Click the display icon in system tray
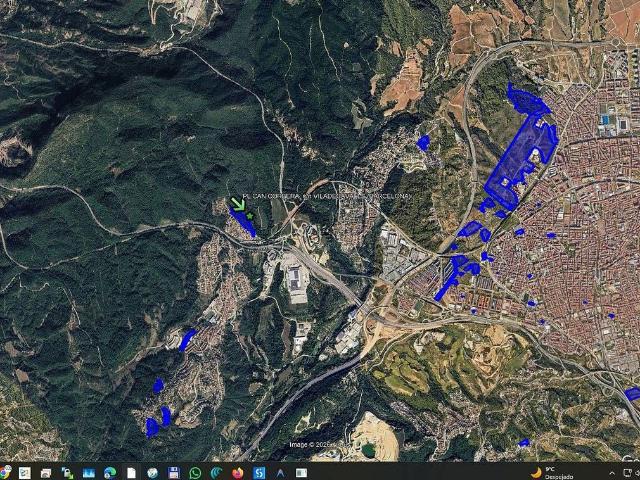Screen dimensions: 640x480 pos(629,473)
